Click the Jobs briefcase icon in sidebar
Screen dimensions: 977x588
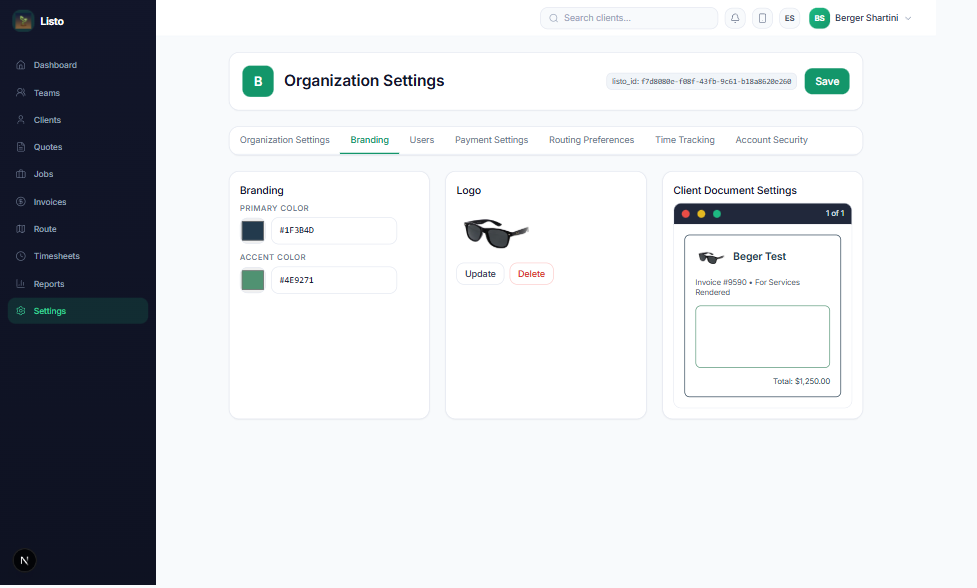click(21, 174)
